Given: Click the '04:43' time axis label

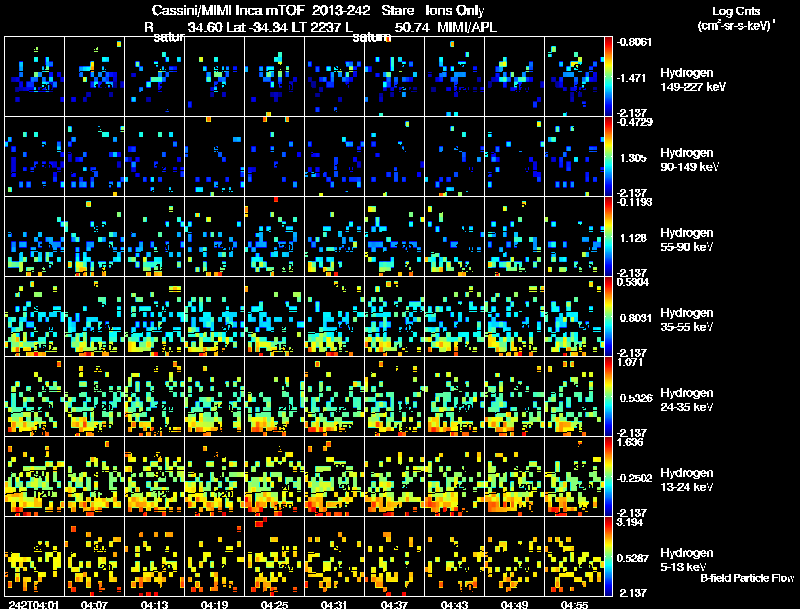Looking at the screenshot, I should click(x=454, y=604).
